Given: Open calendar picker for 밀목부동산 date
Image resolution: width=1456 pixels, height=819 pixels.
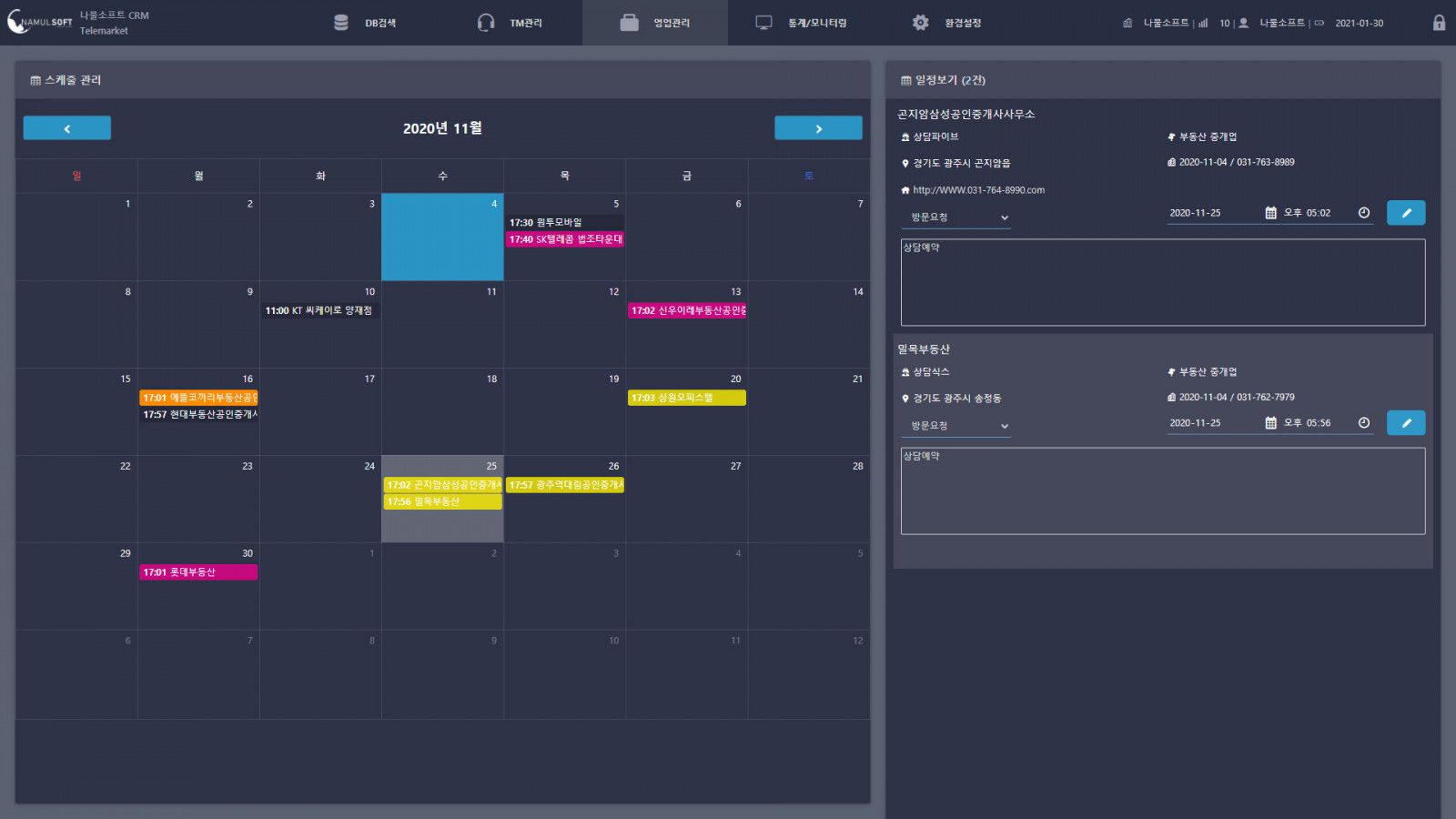Looking at the screenshot, I should click(x=1270, y=423).
